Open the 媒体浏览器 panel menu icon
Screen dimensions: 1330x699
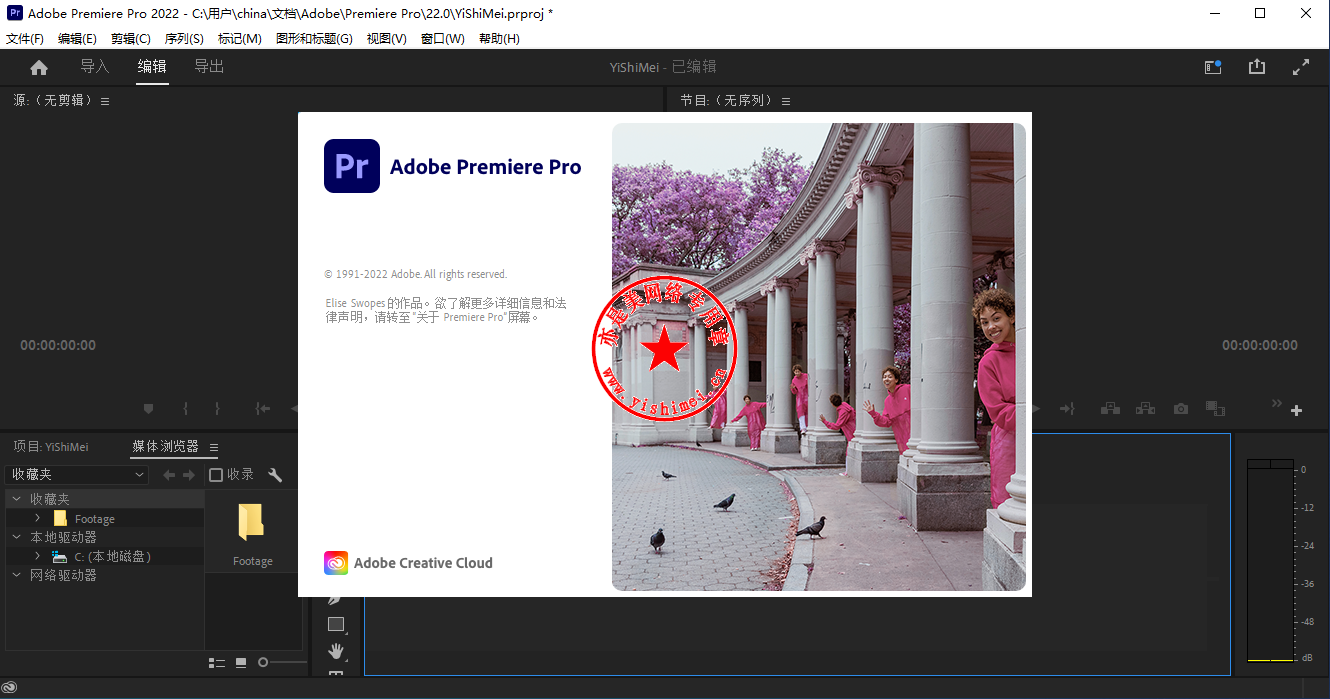click(214, 447)
